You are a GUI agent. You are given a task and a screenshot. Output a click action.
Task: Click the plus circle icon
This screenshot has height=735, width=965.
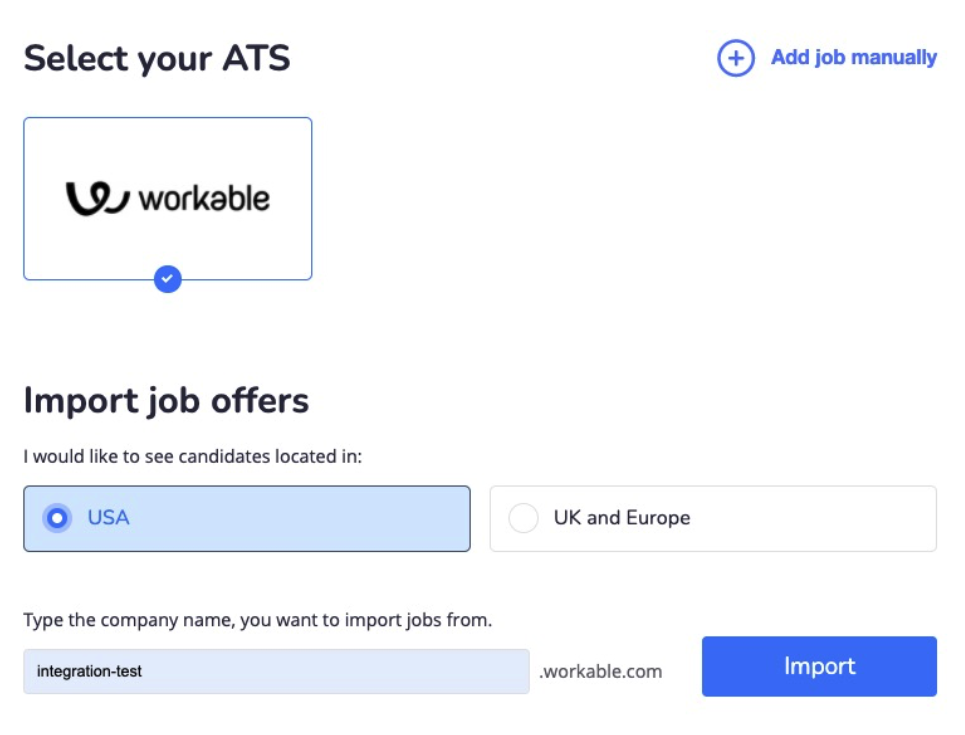(x=735, y=58)
